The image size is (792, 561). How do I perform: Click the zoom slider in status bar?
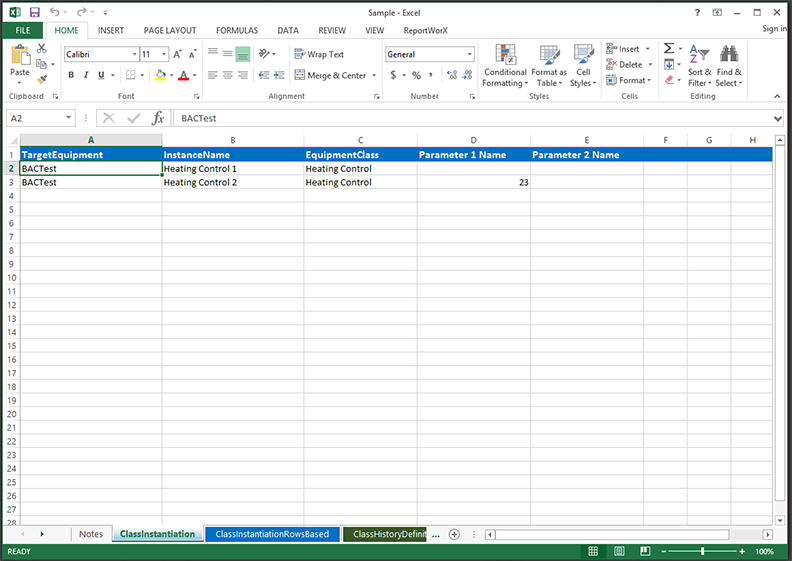[x=703, y=551]
